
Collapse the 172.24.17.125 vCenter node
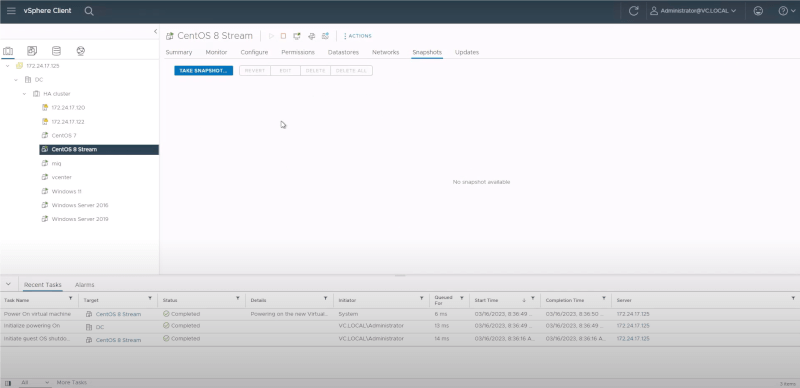[x=8, y=66]
